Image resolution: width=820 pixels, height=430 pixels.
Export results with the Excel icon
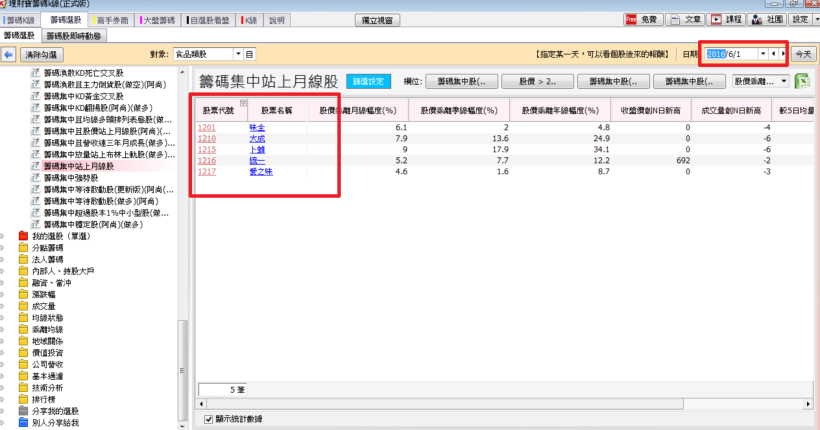[x=802, y=81]
